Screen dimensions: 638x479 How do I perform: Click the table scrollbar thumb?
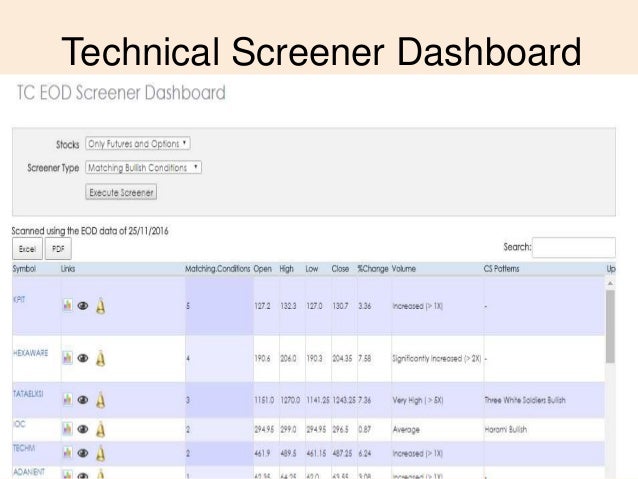click(610, 326)
